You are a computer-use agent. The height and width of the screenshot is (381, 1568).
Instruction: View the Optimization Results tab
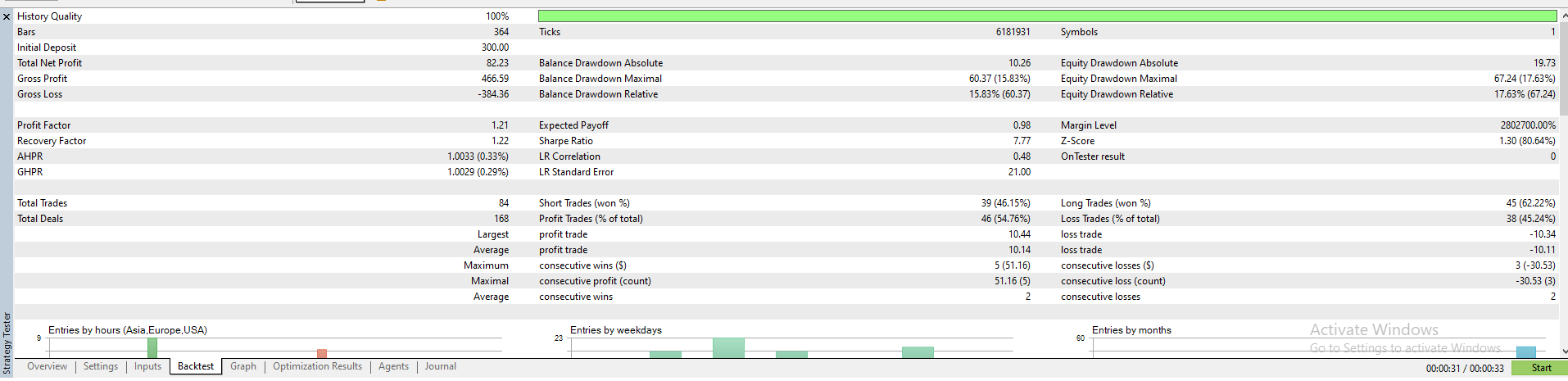317,366
